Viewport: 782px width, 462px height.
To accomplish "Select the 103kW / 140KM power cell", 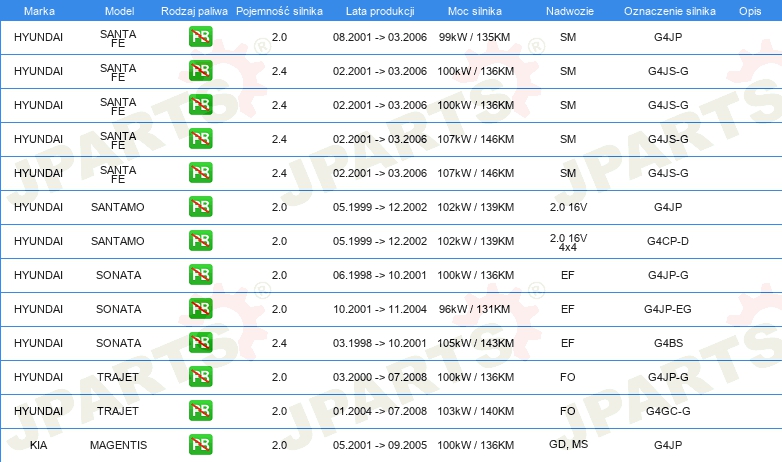I will (x=475, y=411).
